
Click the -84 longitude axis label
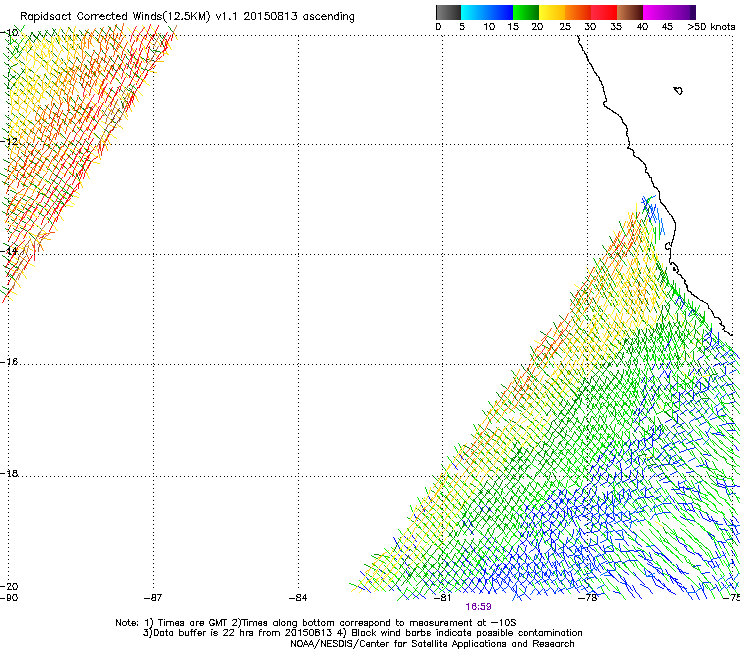pyautogui.click(x=298, y=598)
